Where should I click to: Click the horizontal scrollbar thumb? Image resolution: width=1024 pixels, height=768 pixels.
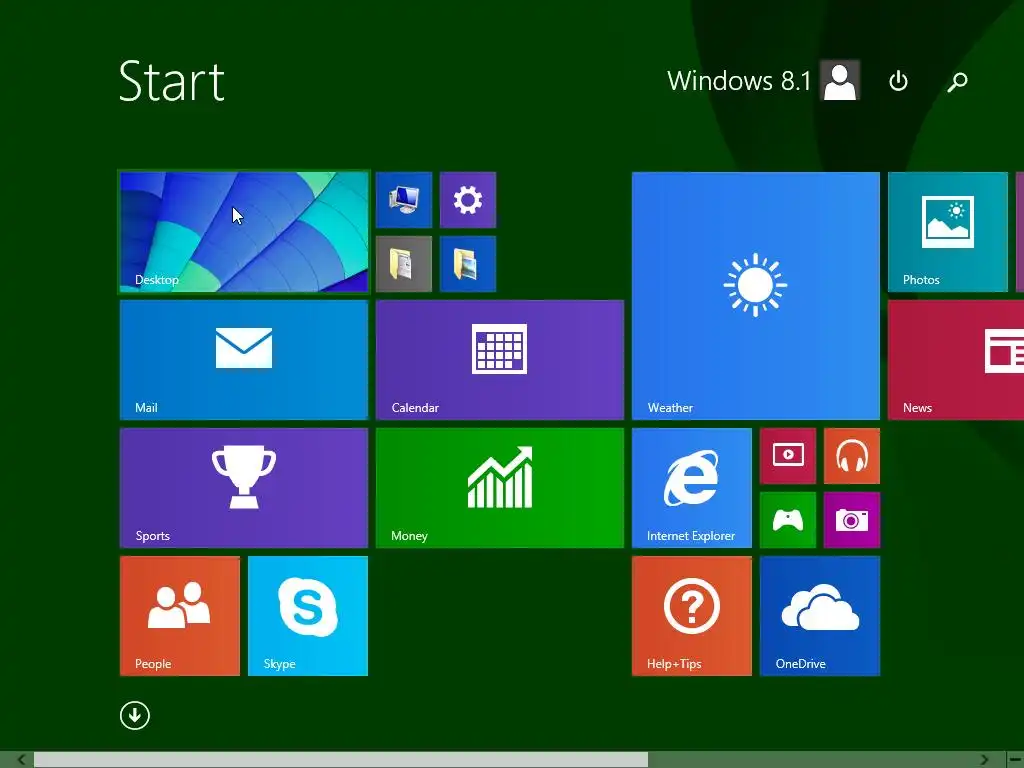341,760
